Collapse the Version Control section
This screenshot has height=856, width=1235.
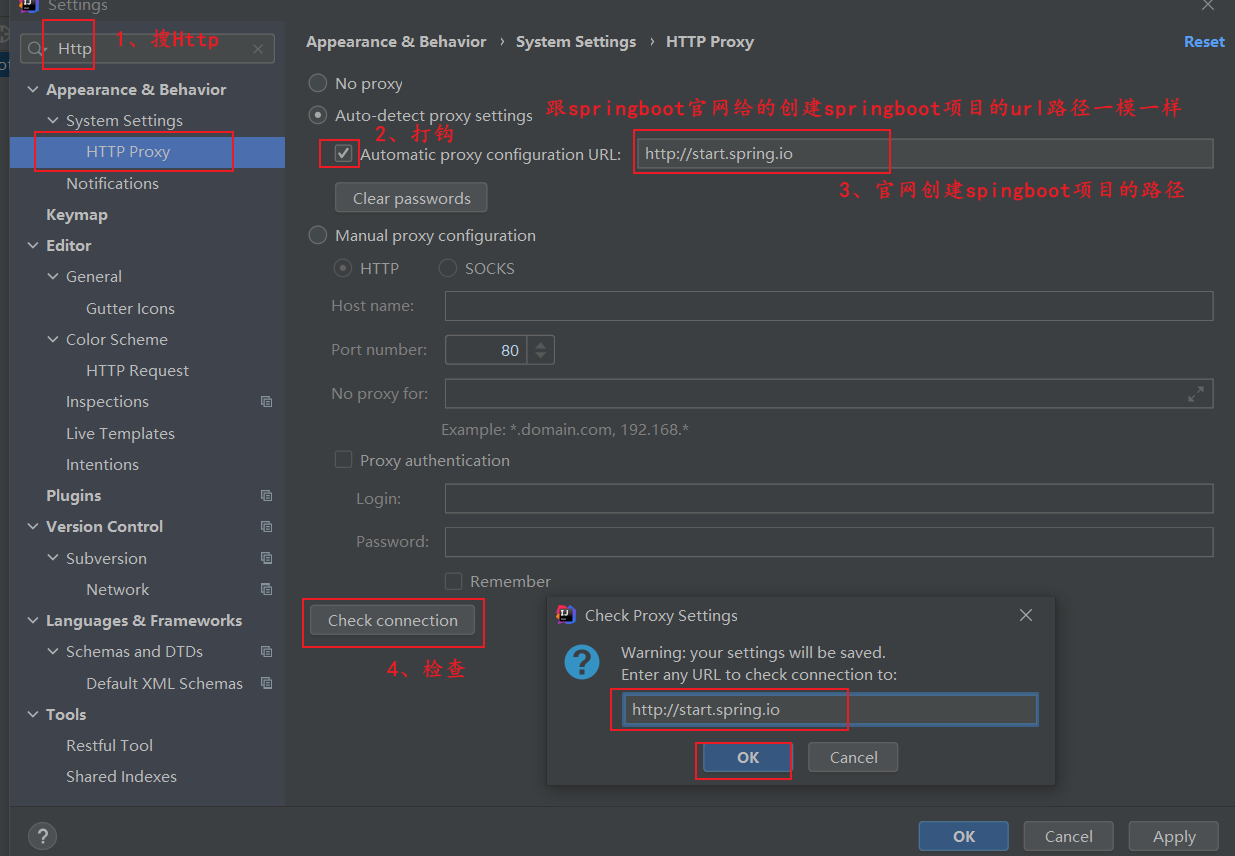coord(33,527)
